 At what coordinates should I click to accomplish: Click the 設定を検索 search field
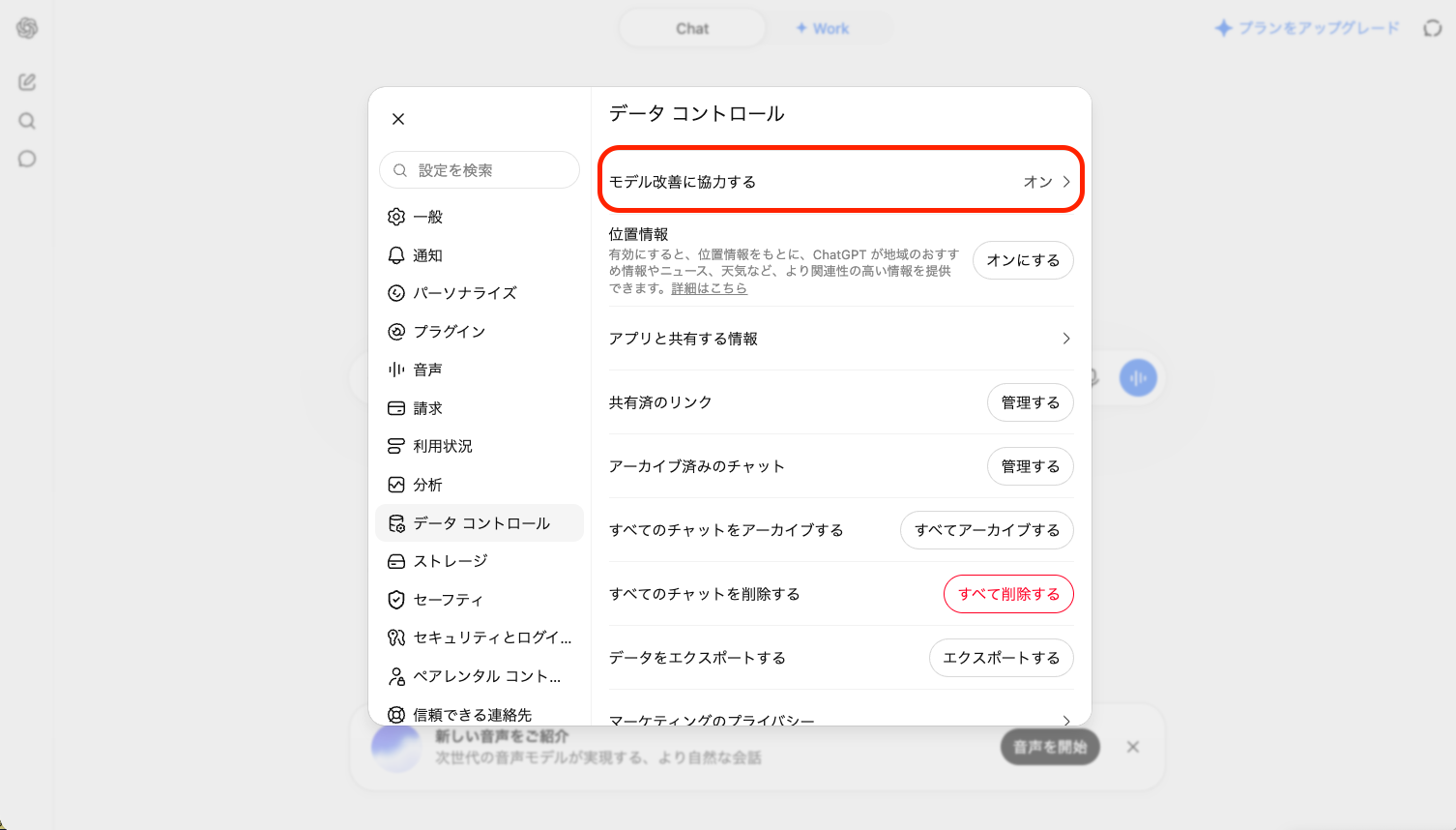(480, 170)
